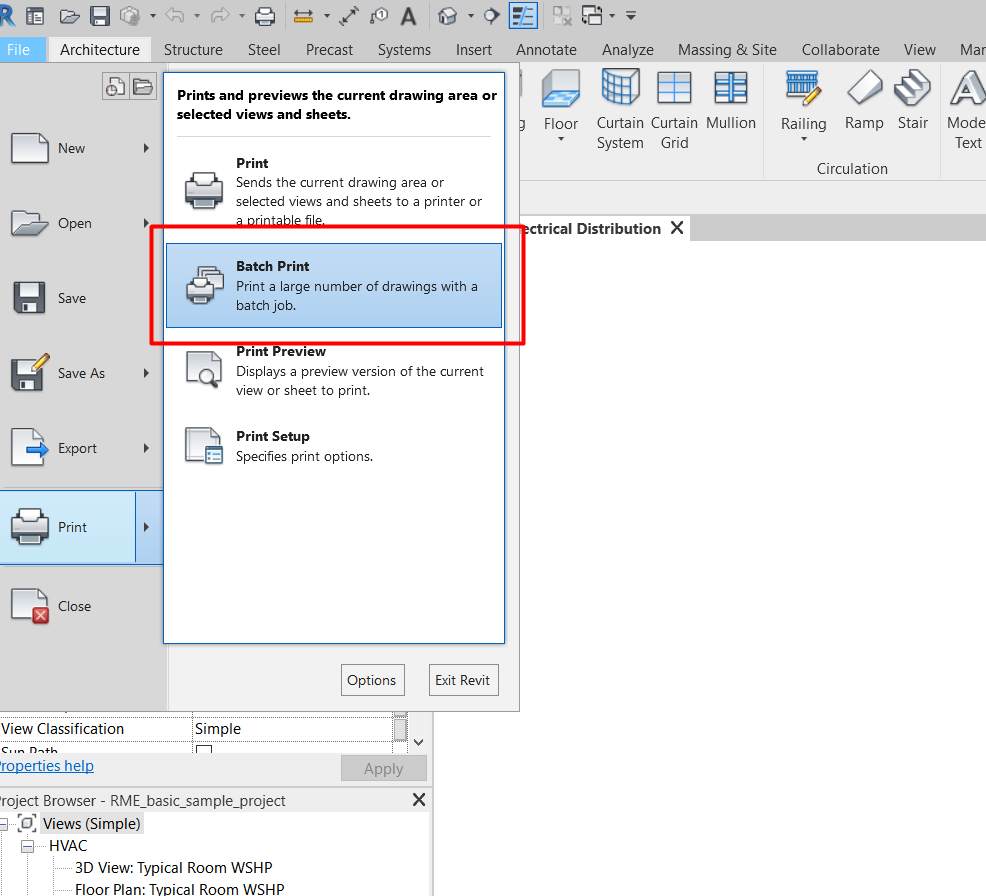The height and width of the screenshot is (896, 986).
Task: Select the Section view tool icon
Action: click(492, 16)
